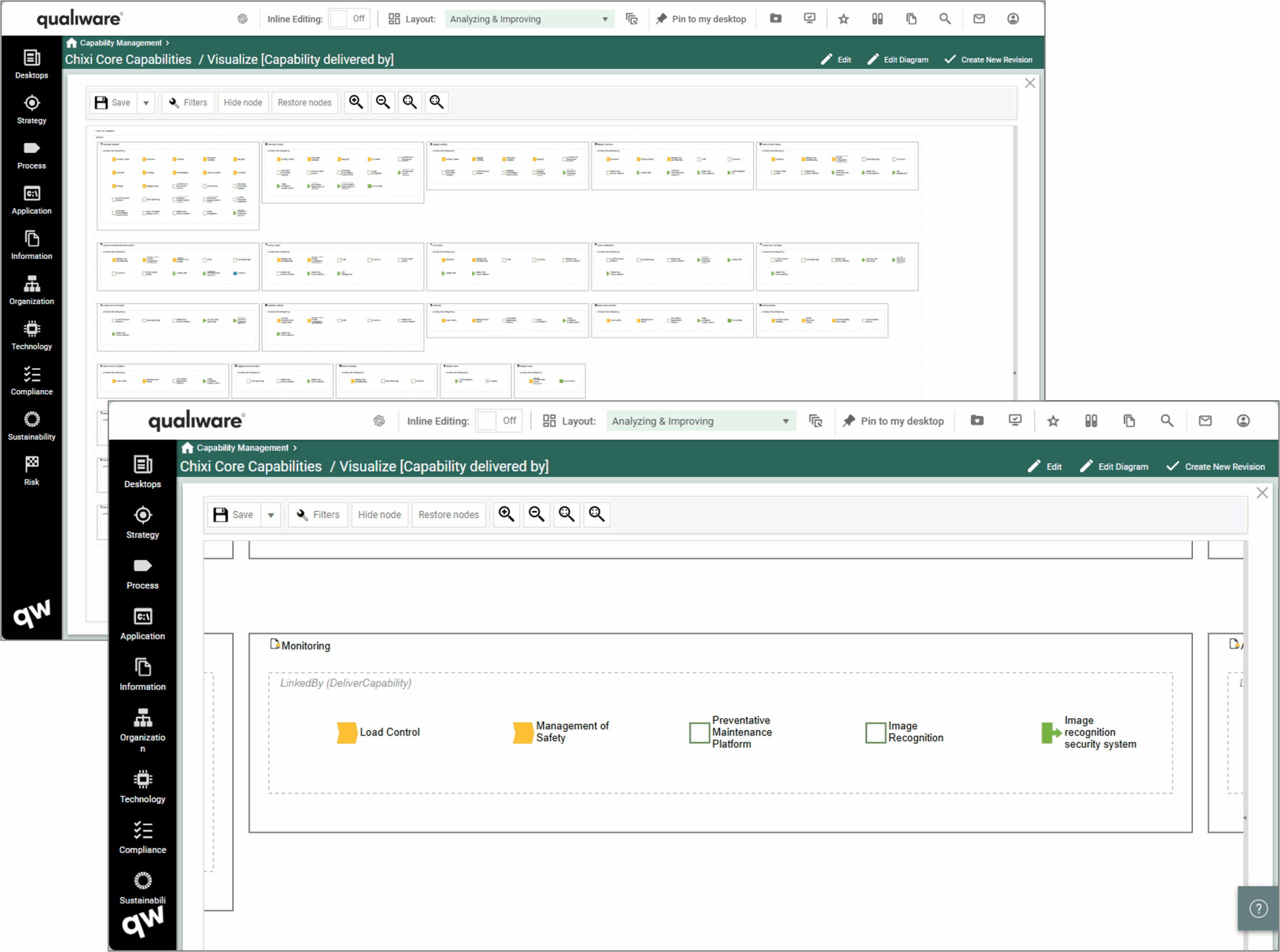Open Compliance in front window sidebar
The width and height of the screenshot is (1280, 952).
point(142,838)
